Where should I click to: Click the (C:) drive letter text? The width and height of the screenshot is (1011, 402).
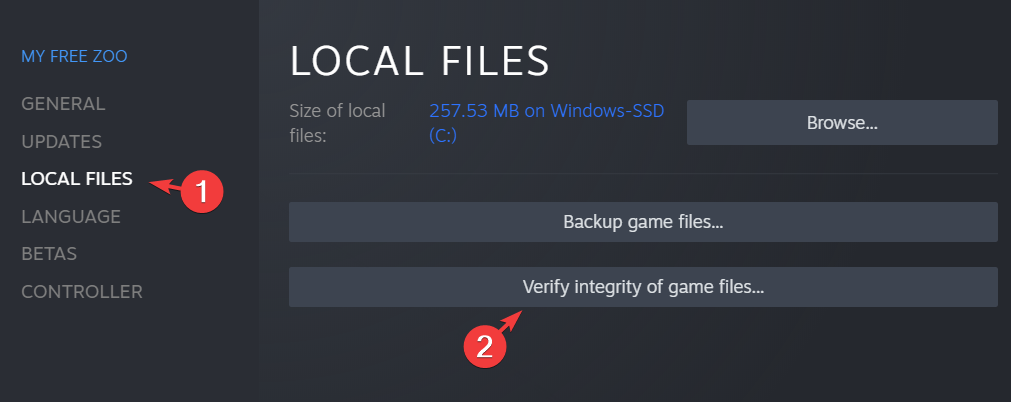442,135
